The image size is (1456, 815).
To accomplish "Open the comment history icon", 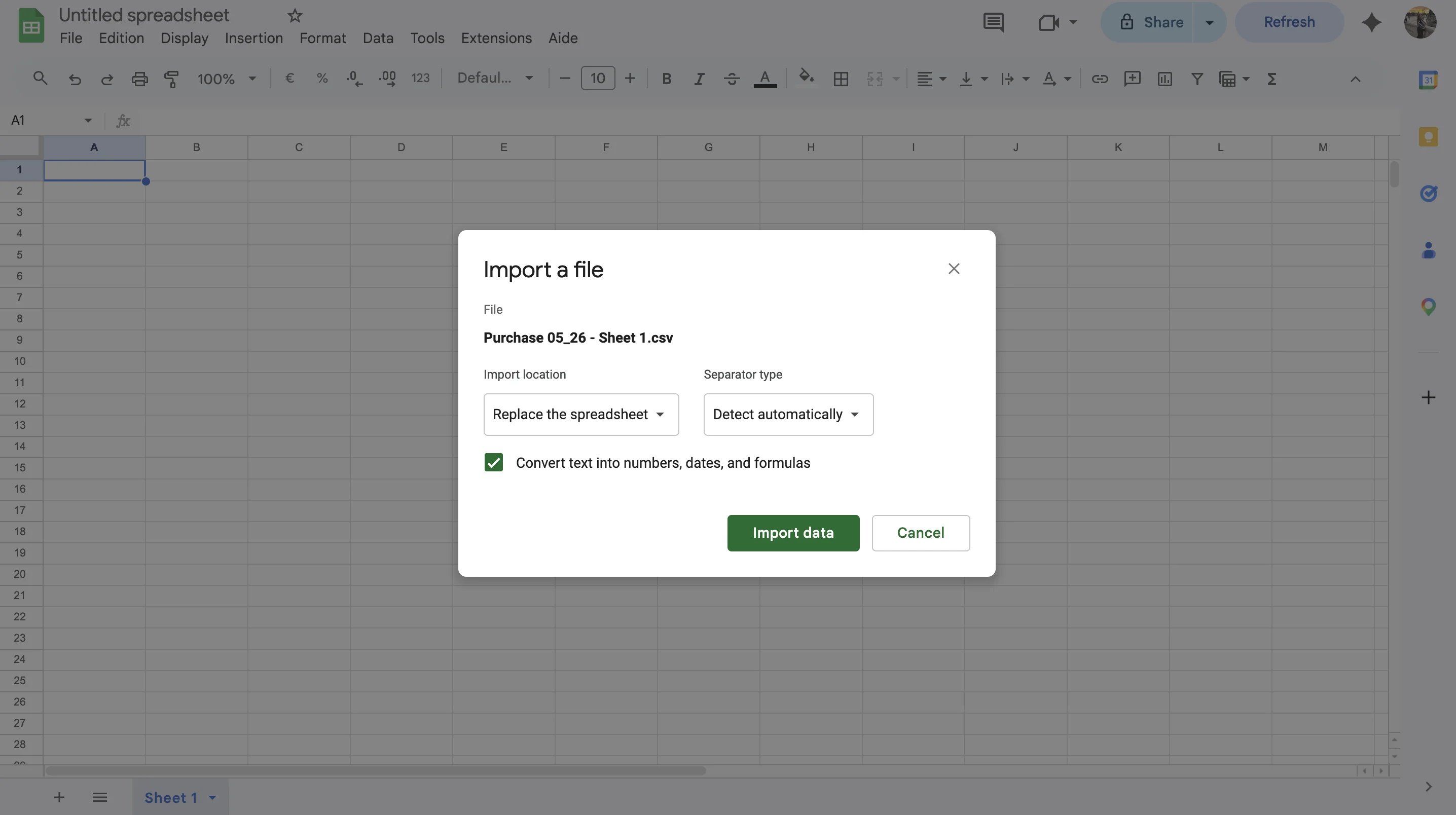I will [994, 23].
